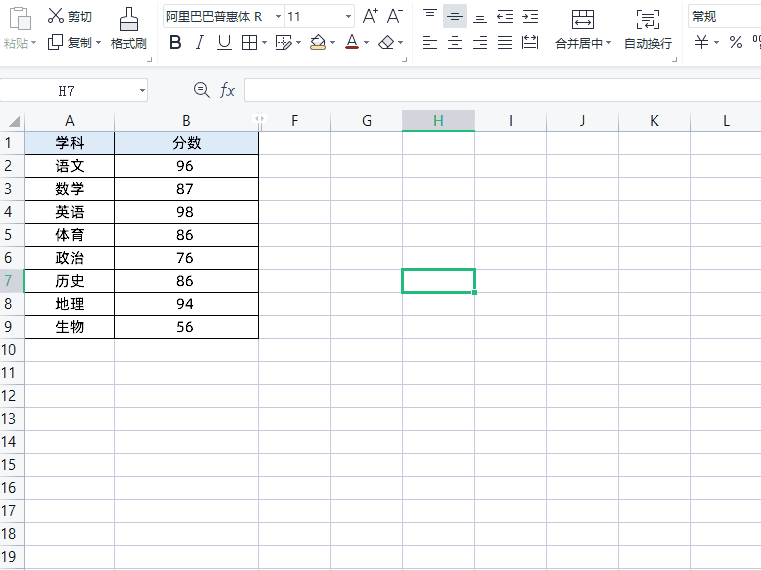Select column H header

coord(438,121)
